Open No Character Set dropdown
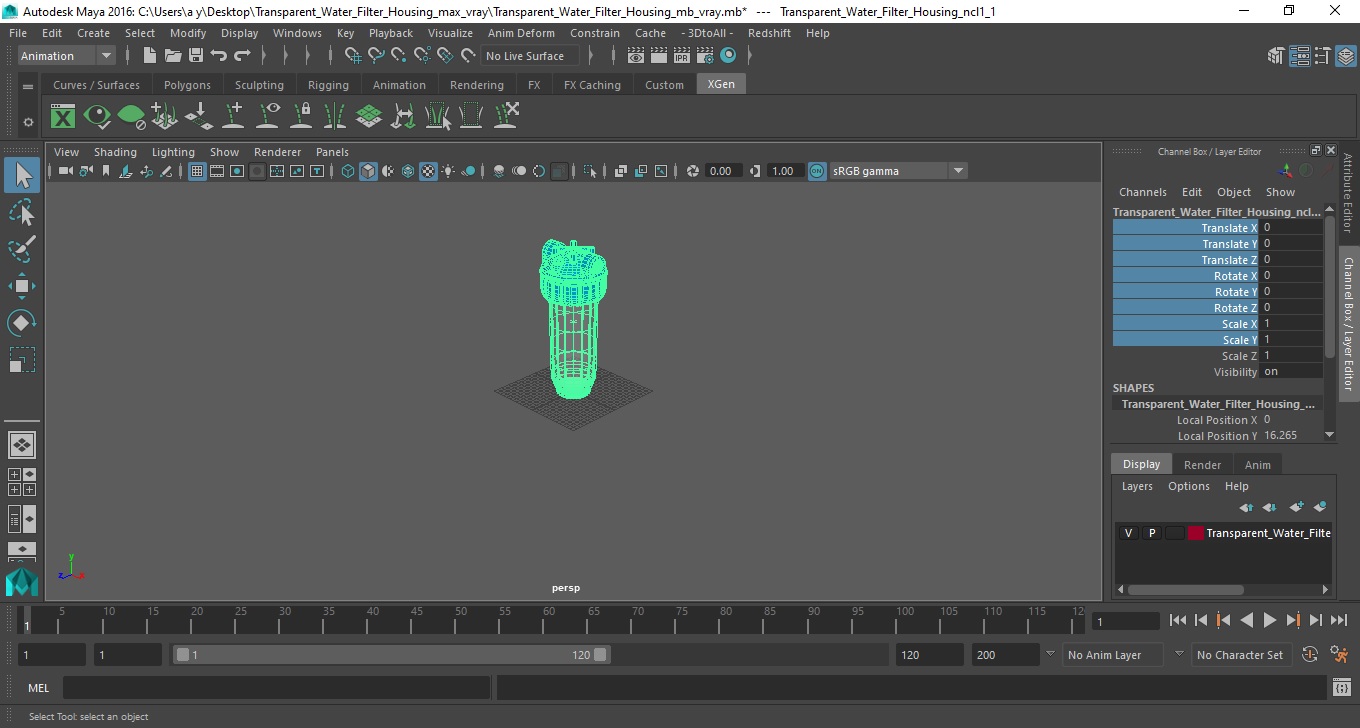Viewport: 1360px width, 728px height. click(x=1240, y=655)
